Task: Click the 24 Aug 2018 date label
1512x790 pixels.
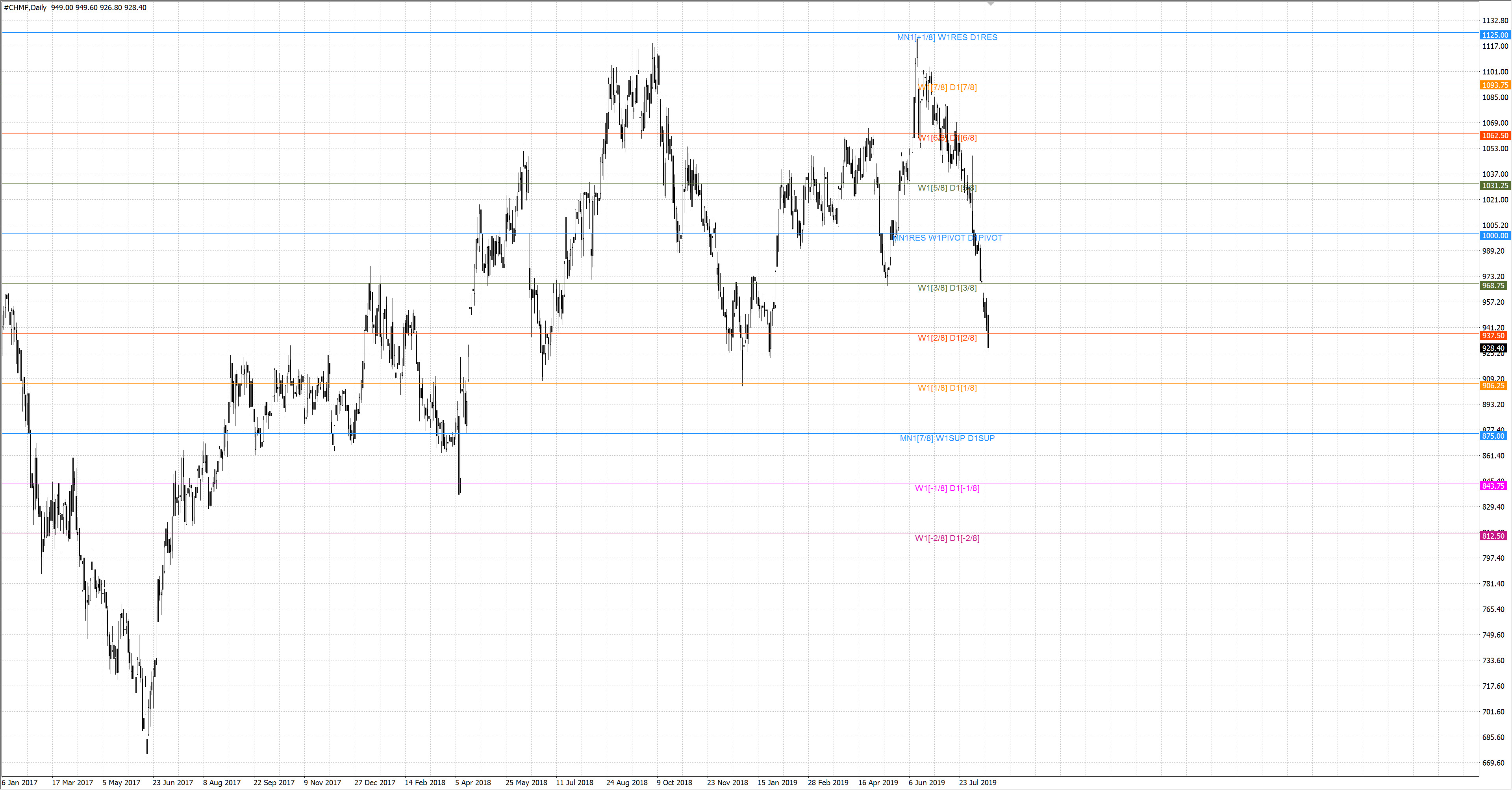Action: point(626,783)
